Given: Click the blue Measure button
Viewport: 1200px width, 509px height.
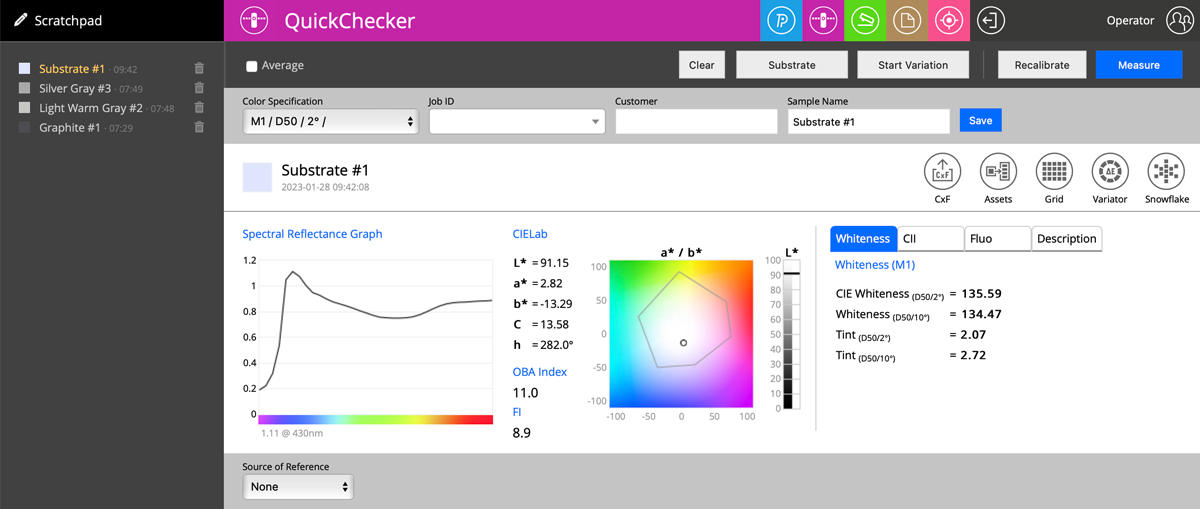Looking at the screenshot, I should click(1139, 65).
